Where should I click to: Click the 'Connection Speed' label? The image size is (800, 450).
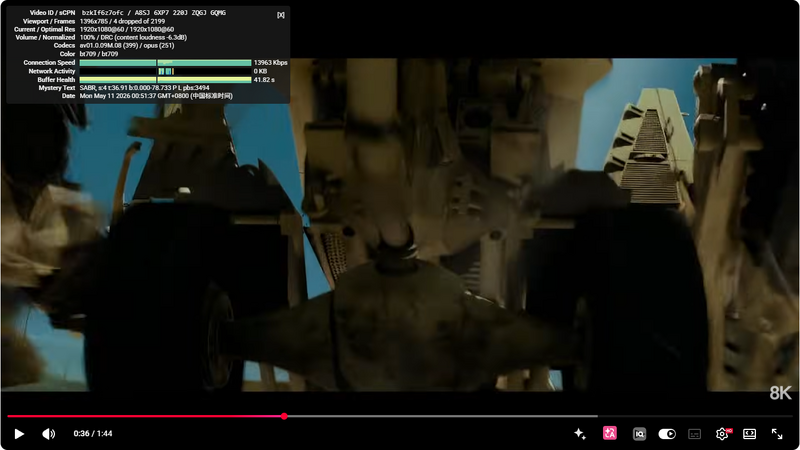49,63
